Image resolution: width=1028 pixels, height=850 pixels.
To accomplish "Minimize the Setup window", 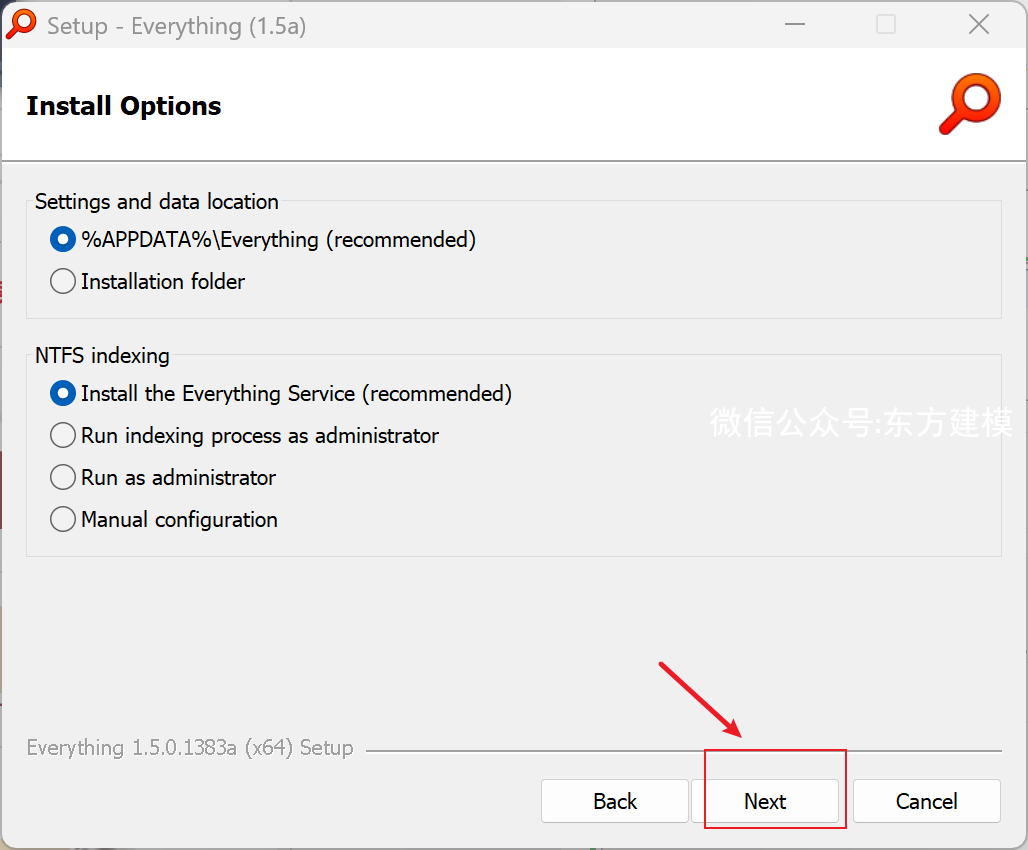I will [x=795, y=25].
